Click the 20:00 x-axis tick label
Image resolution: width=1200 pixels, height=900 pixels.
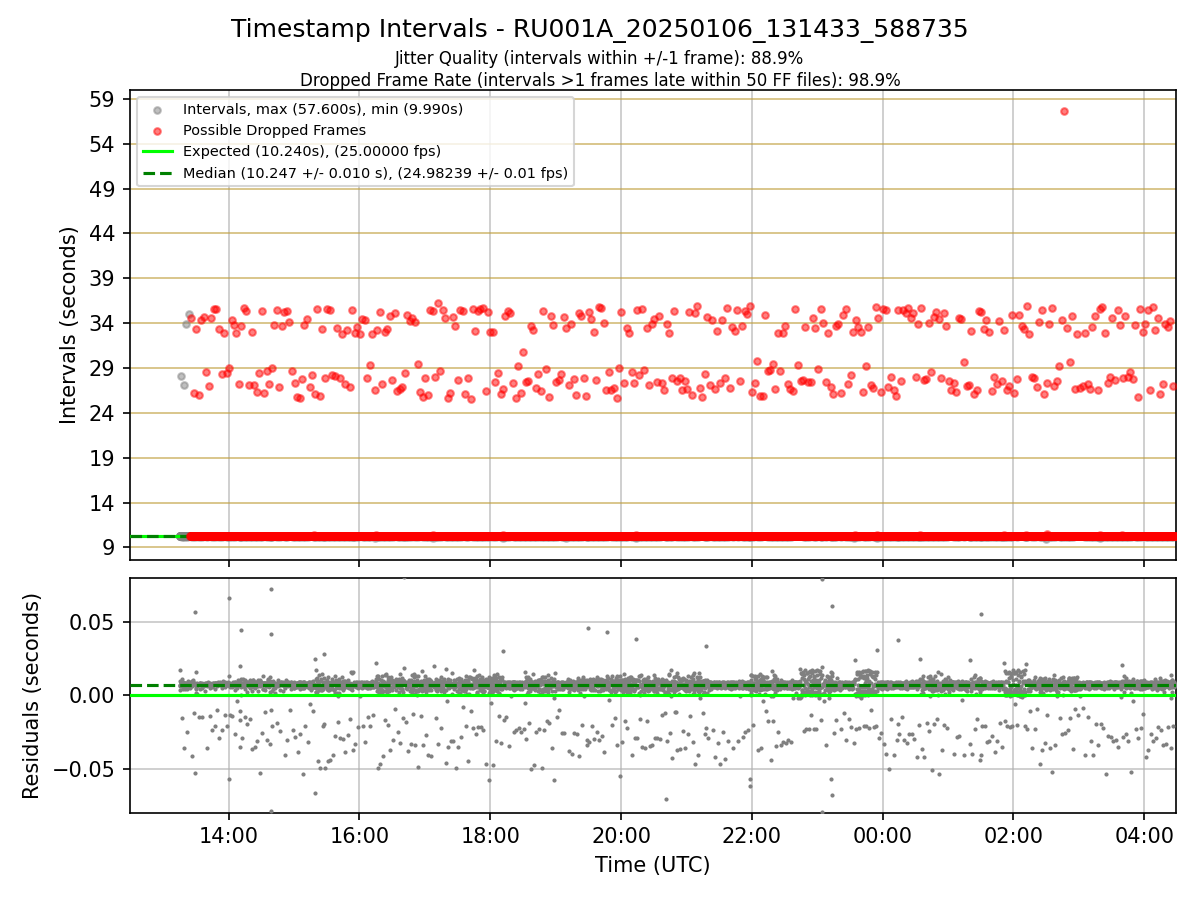621,834
